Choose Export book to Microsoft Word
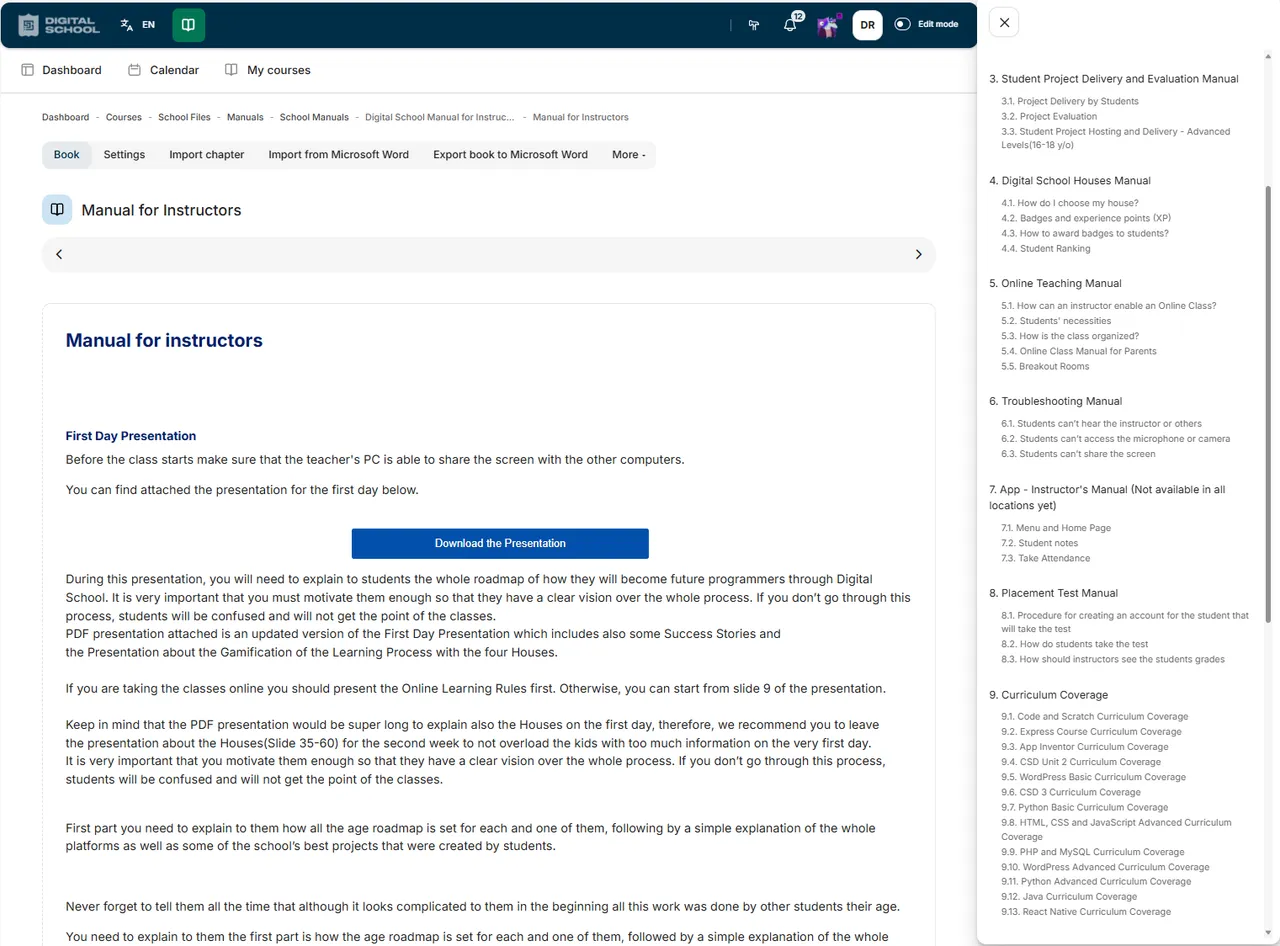This screenshot has width=1280, height=946. pos(510,155)
